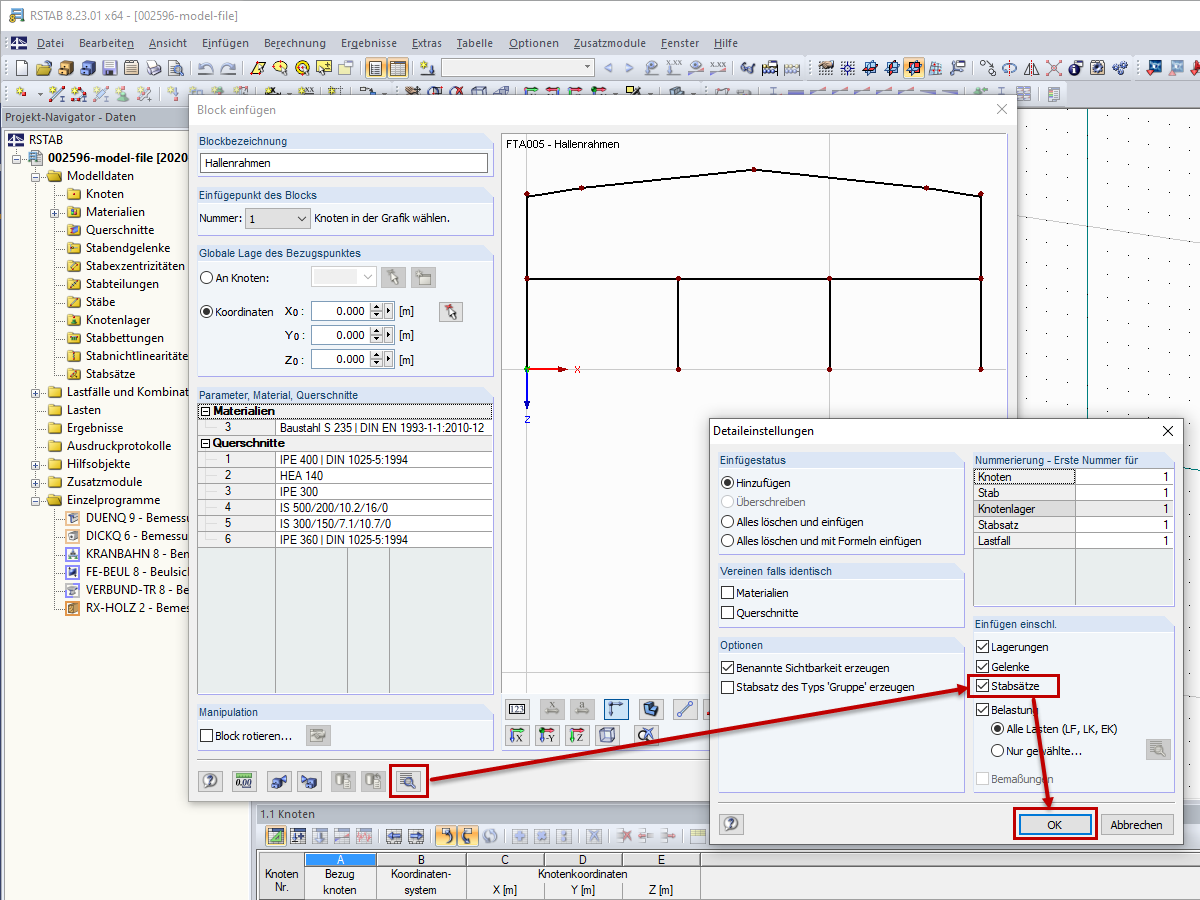Click the zoom-all icon in preview toolbar
Screen dimensions: 1200x900
click(647, 736)
